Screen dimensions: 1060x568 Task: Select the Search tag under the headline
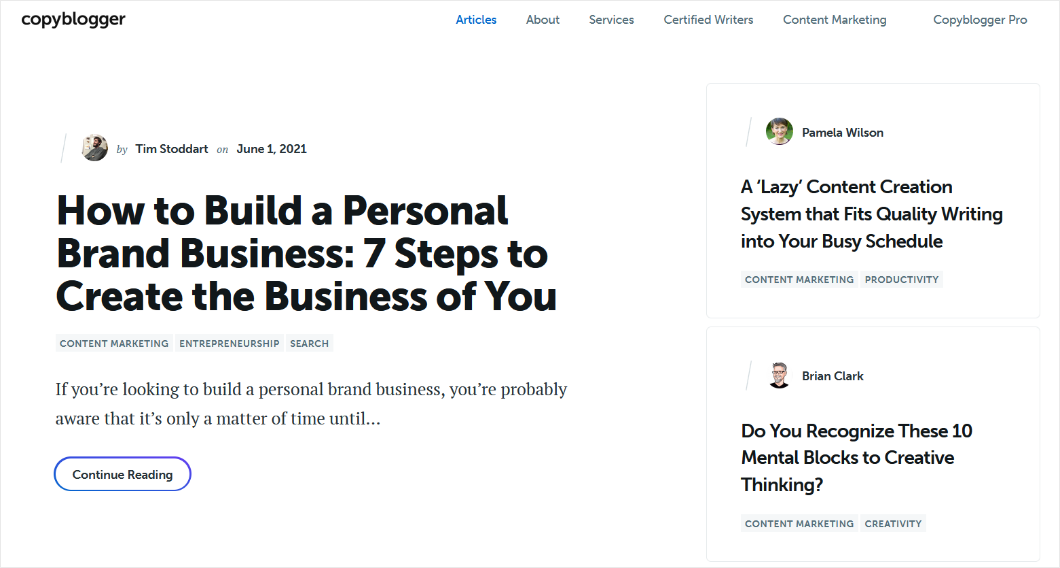pos(309,343)
